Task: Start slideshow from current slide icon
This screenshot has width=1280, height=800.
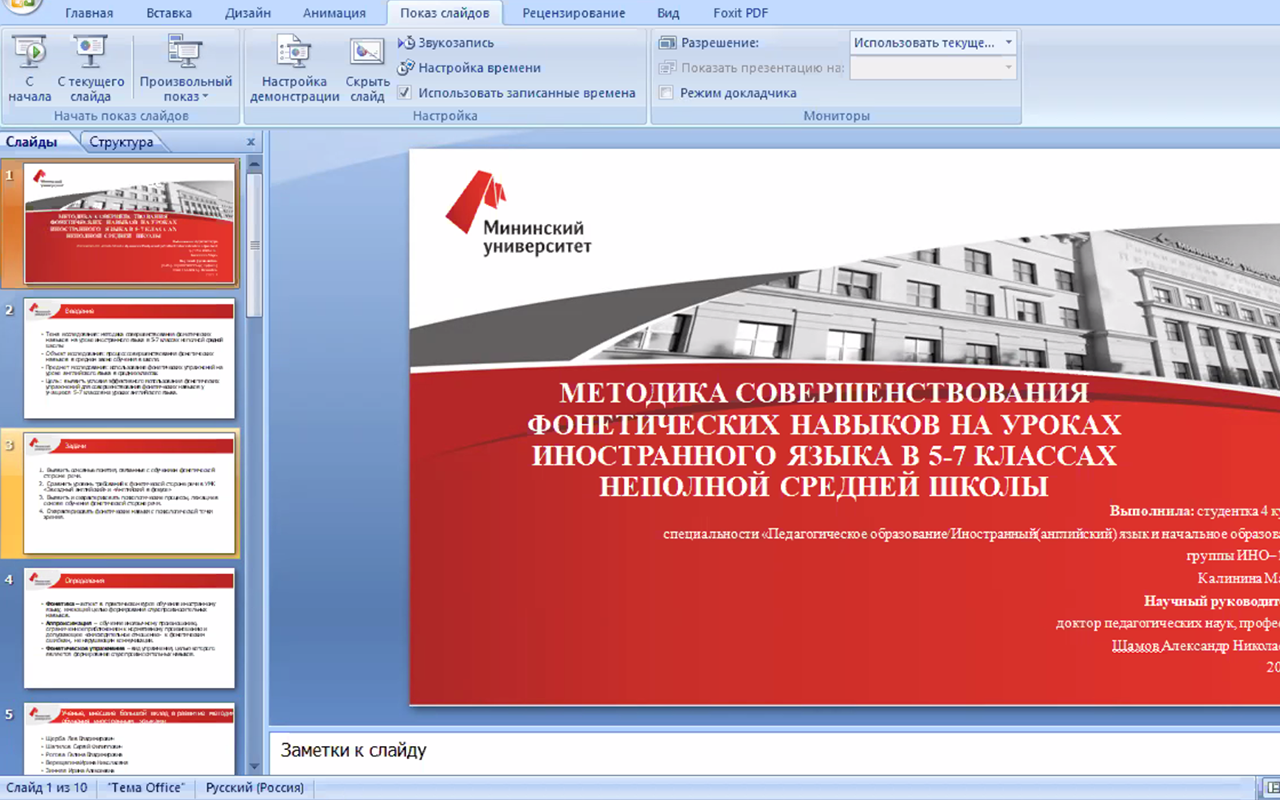Action: pos(90,50)
